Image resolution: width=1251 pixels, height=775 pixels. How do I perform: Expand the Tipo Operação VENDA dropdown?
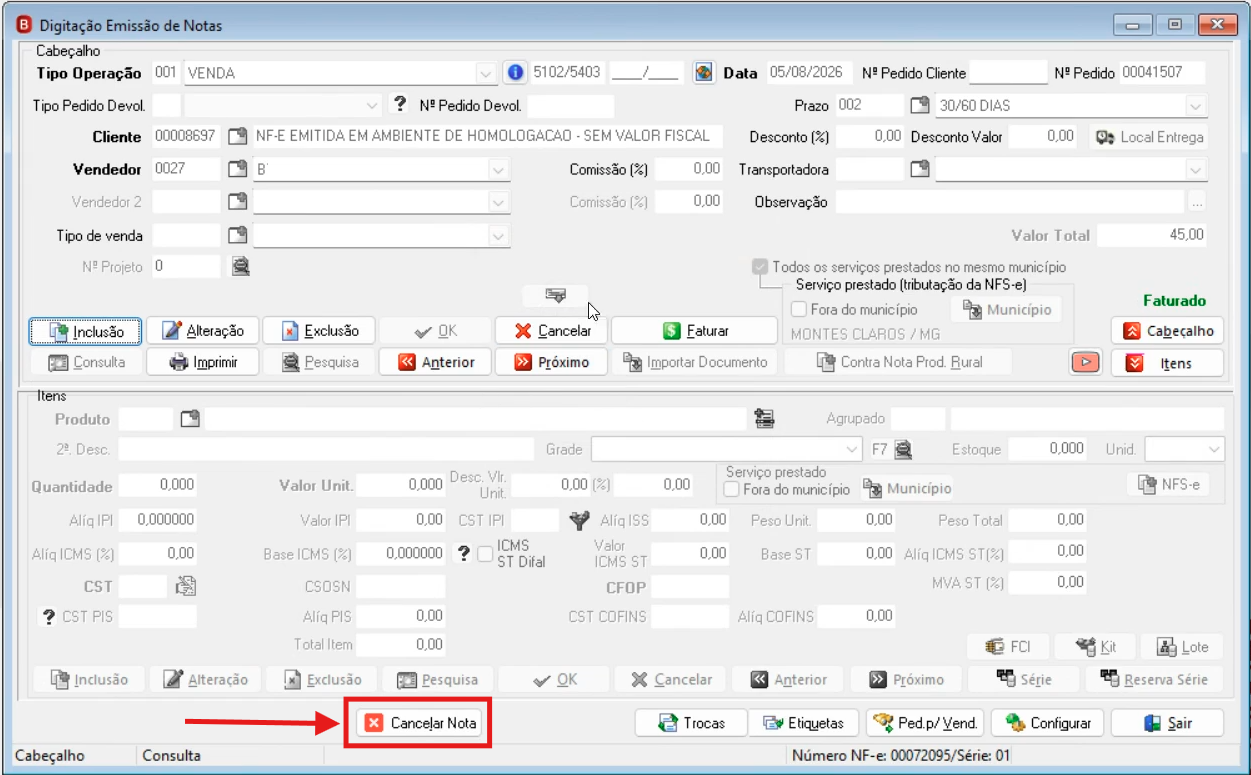486,73
